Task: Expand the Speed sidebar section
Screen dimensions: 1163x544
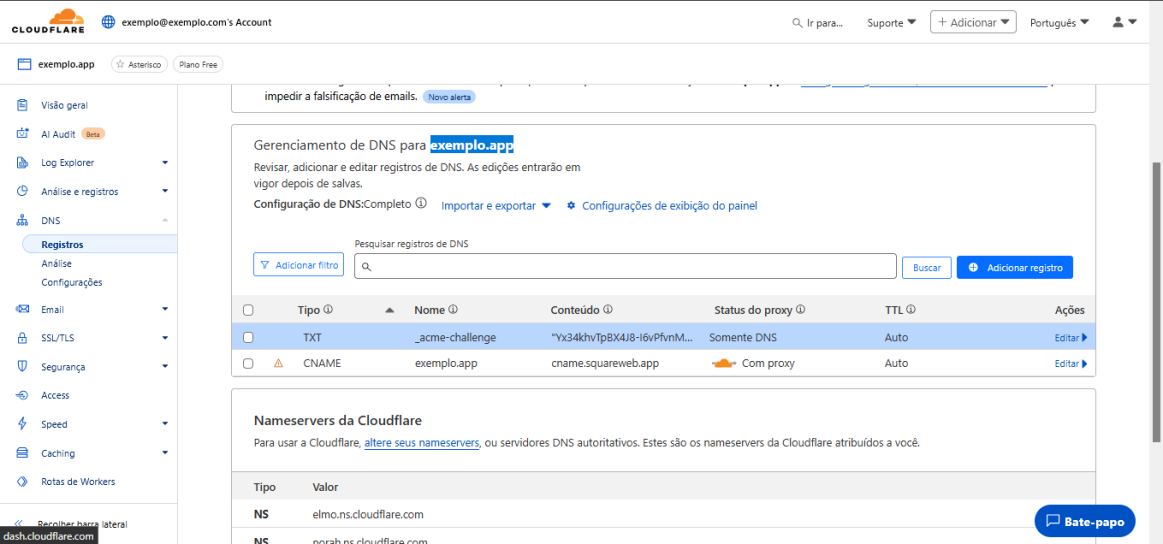Action: click(x=165, y=425)
